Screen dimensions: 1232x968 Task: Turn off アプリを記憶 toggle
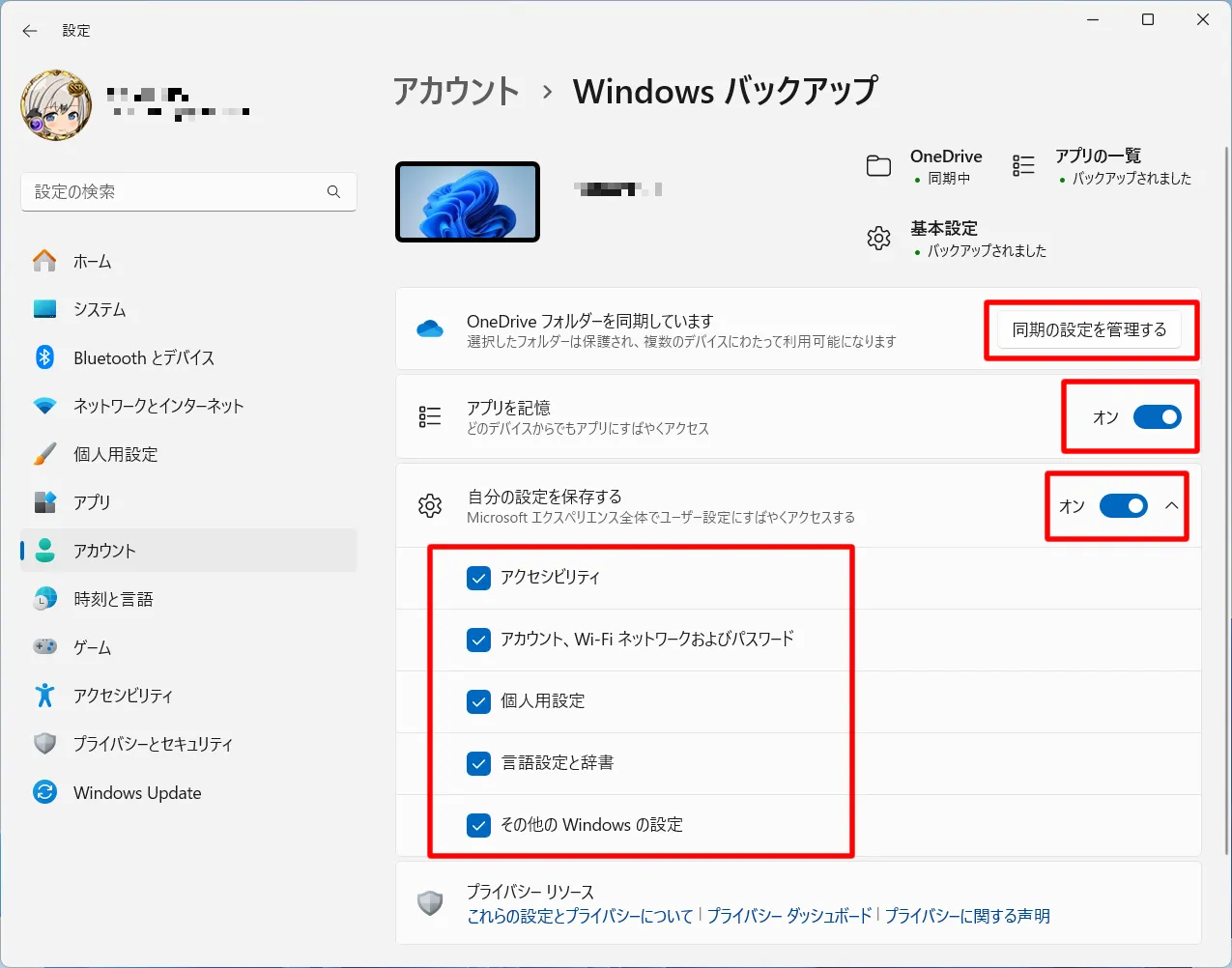point(1157,417)
